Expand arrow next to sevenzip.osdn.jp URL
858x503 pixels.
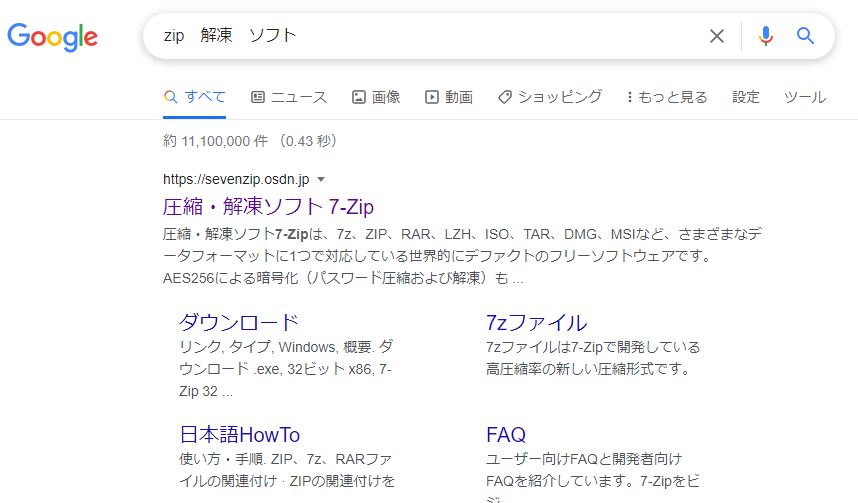(x=321, y=180)
